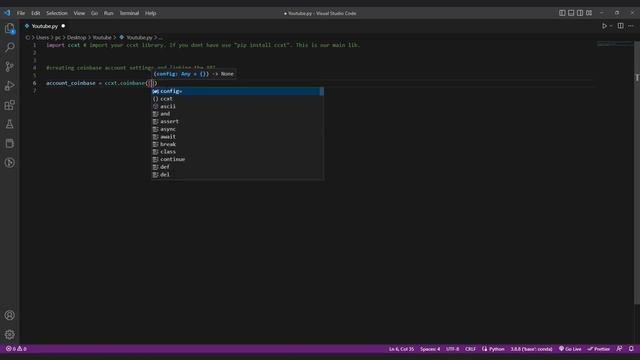Select the assert keyword suggestion
The width and height of the screenshot is (640, 360).
[238, 121]
